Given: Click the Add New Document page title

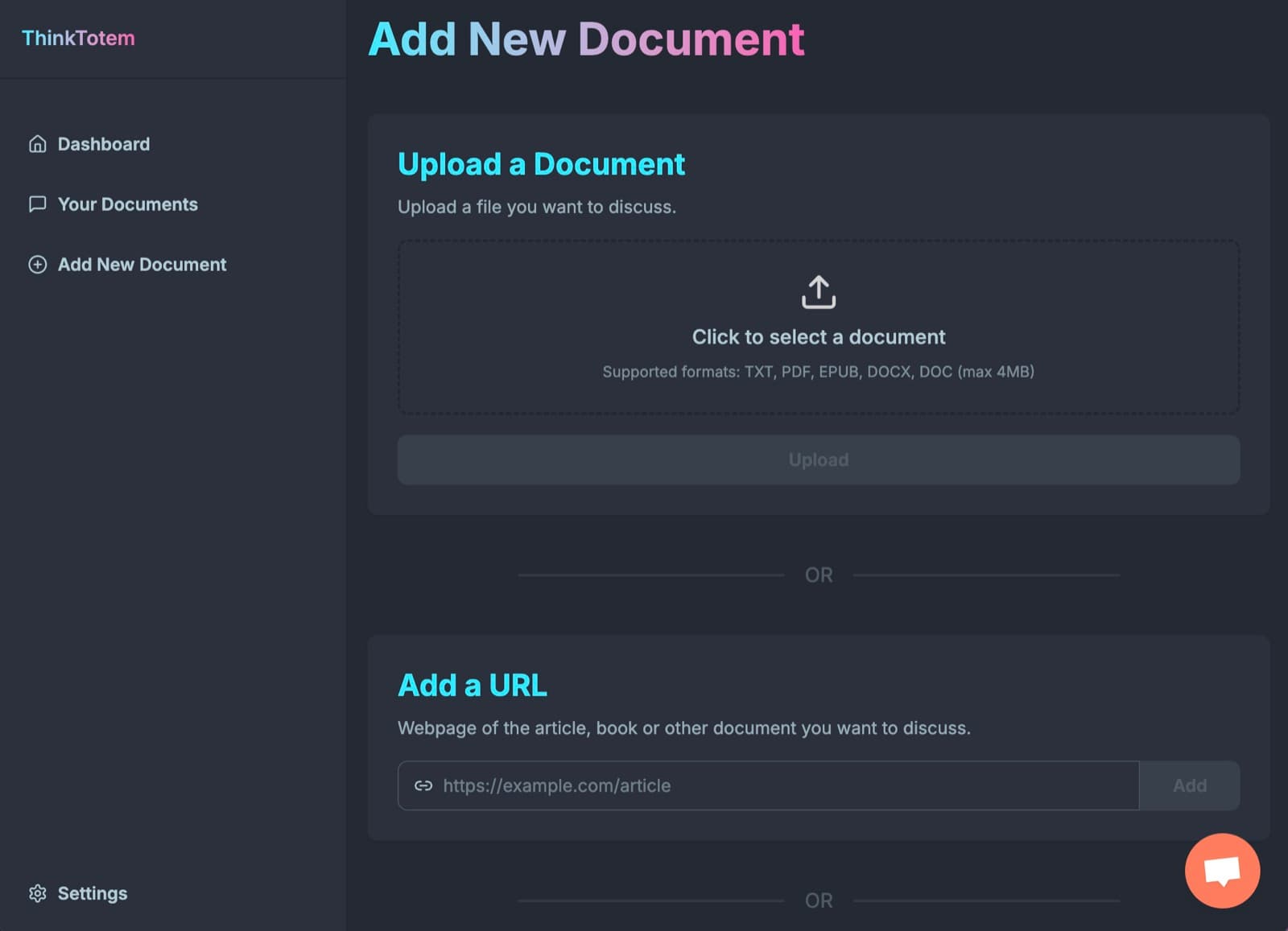Looking at the screenshot, I should [586, 39].
